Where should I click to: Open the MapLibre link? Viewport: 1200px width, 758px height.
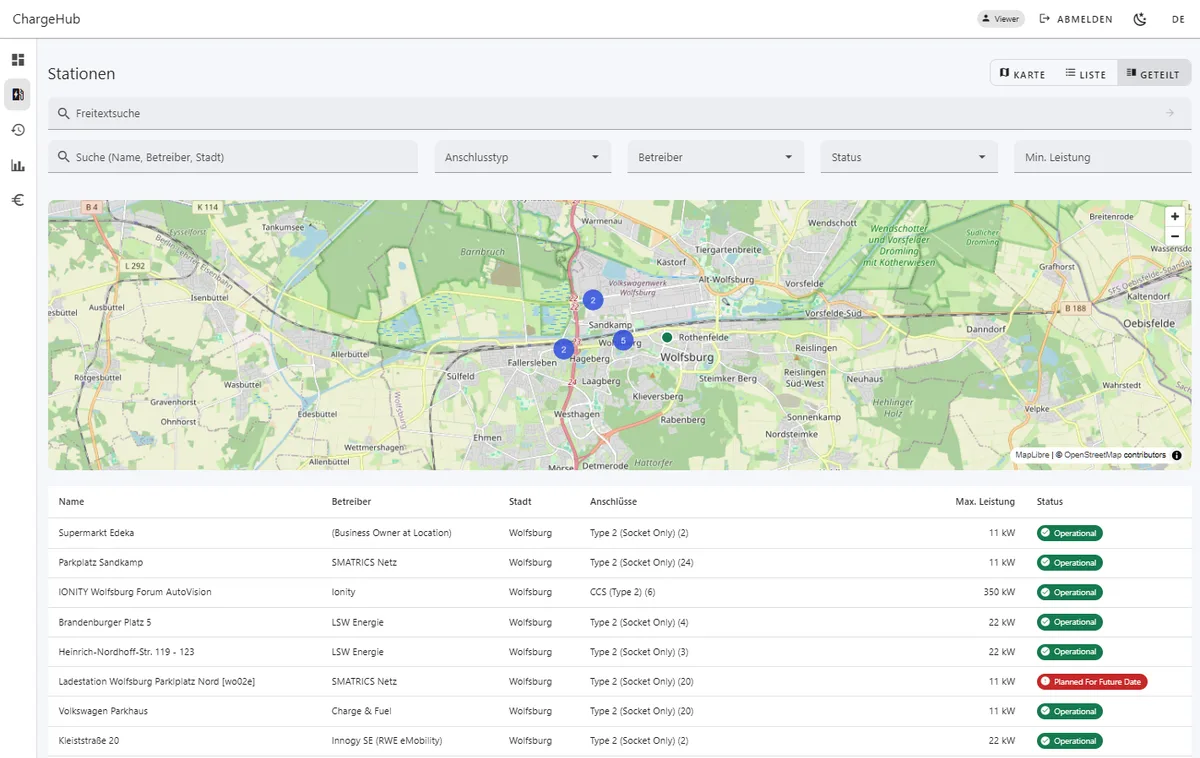[x=1033, y=455]
